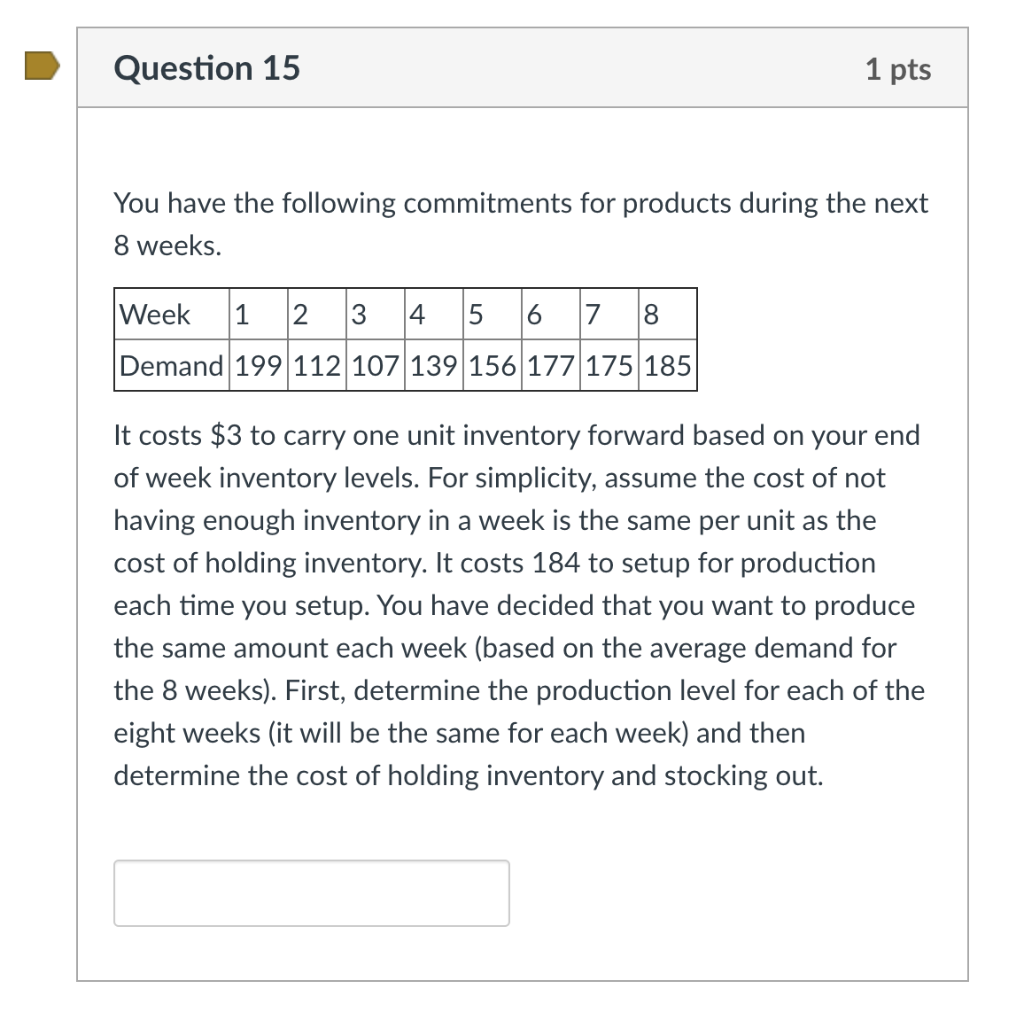Select the Question 15 heading
This screenshot has width=1024, height=1012.
pyautogui.click(x=206, y=68)
